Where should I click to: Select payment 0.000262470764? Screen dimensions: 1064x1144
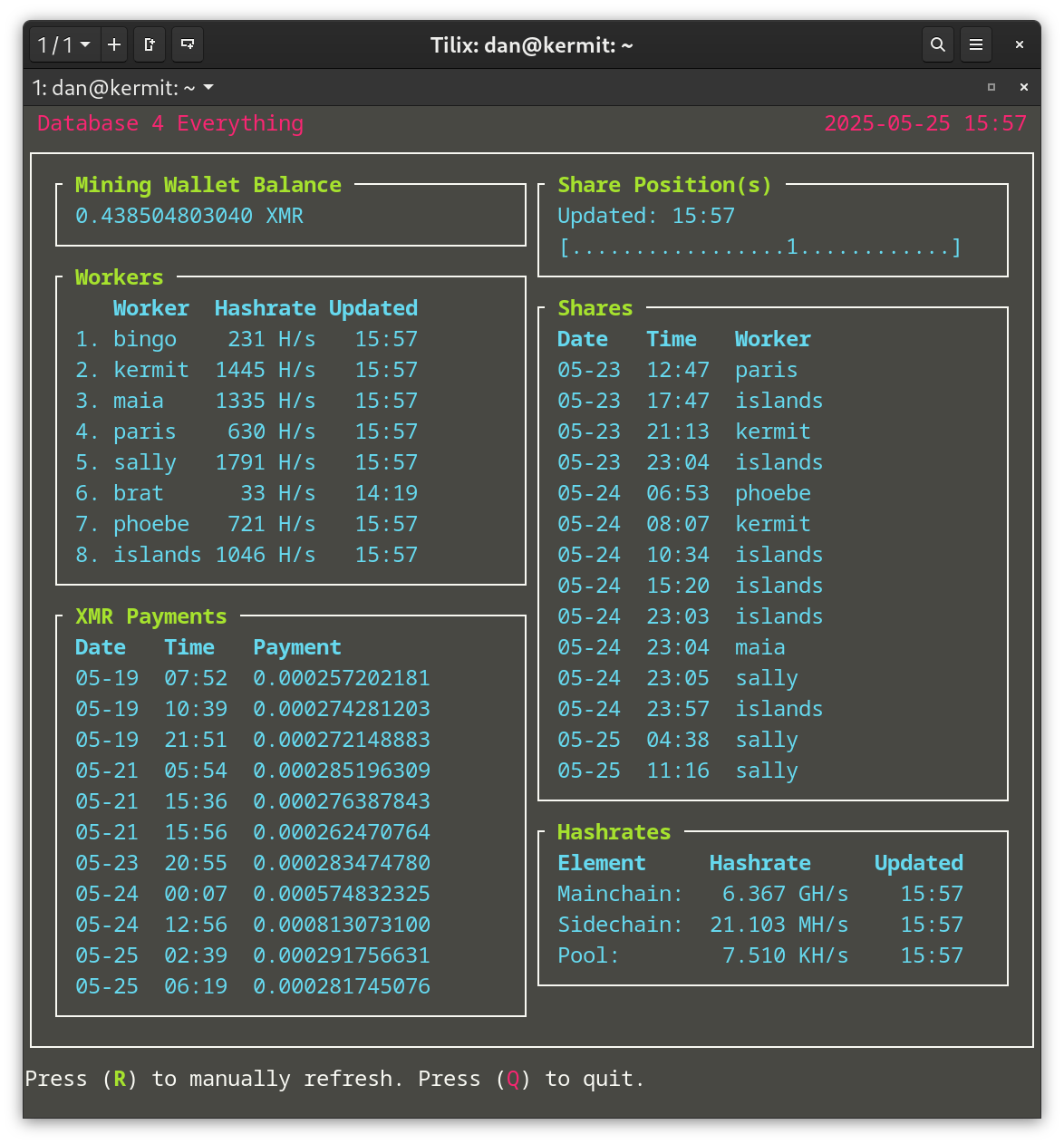pos(342,832)
